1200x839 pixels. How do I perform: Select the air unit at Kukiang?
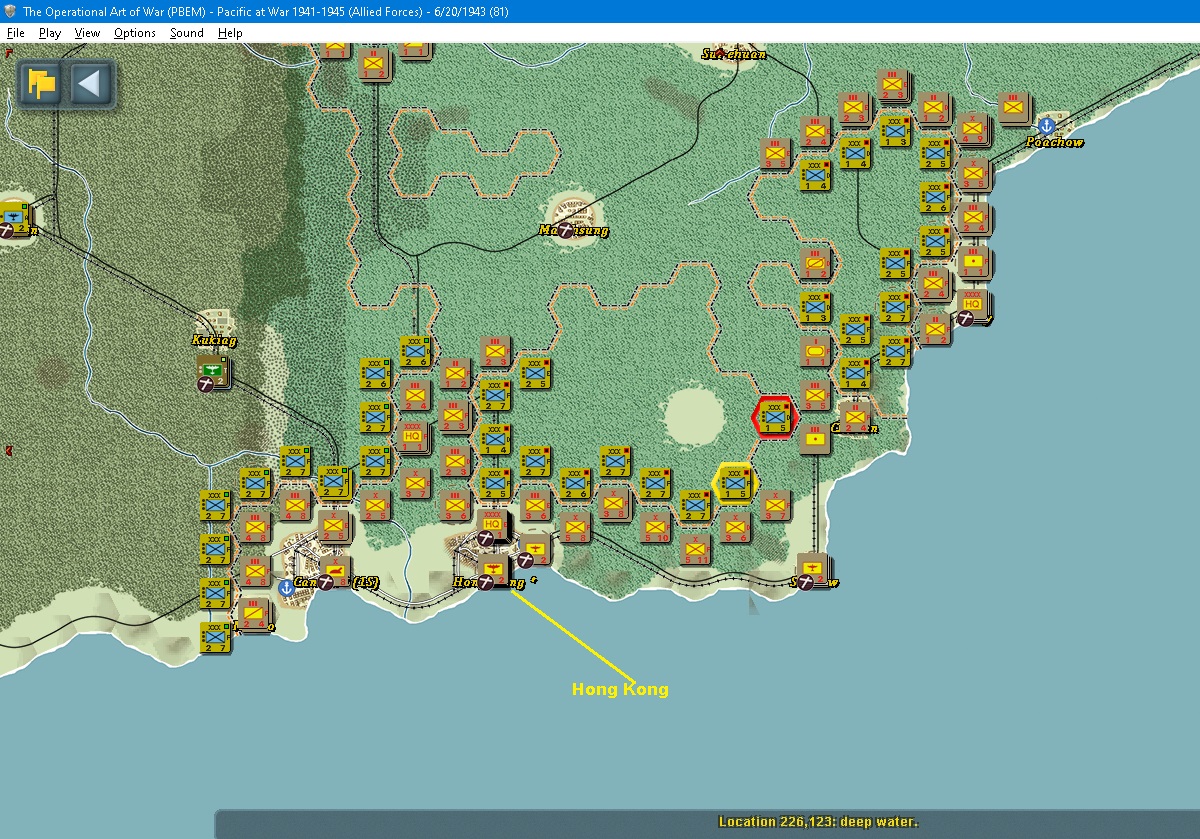point(211,371)
